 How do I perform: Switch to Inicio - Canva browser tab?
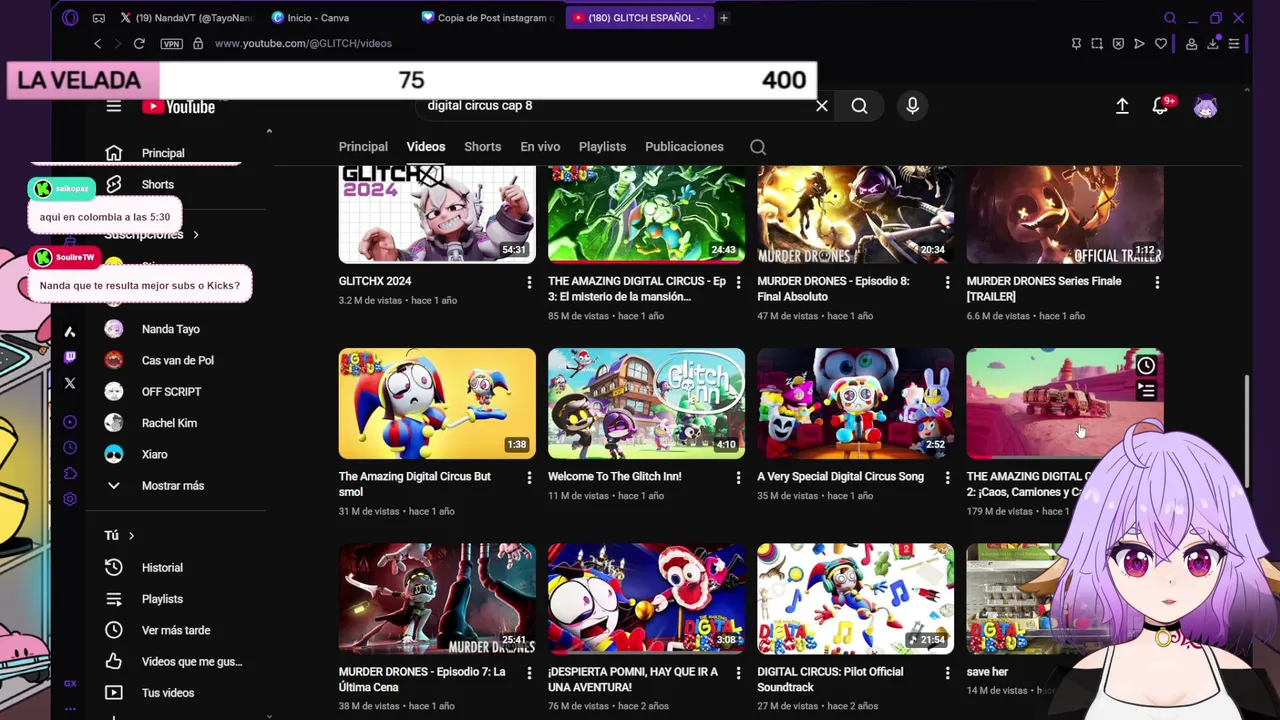pos(318,18)
